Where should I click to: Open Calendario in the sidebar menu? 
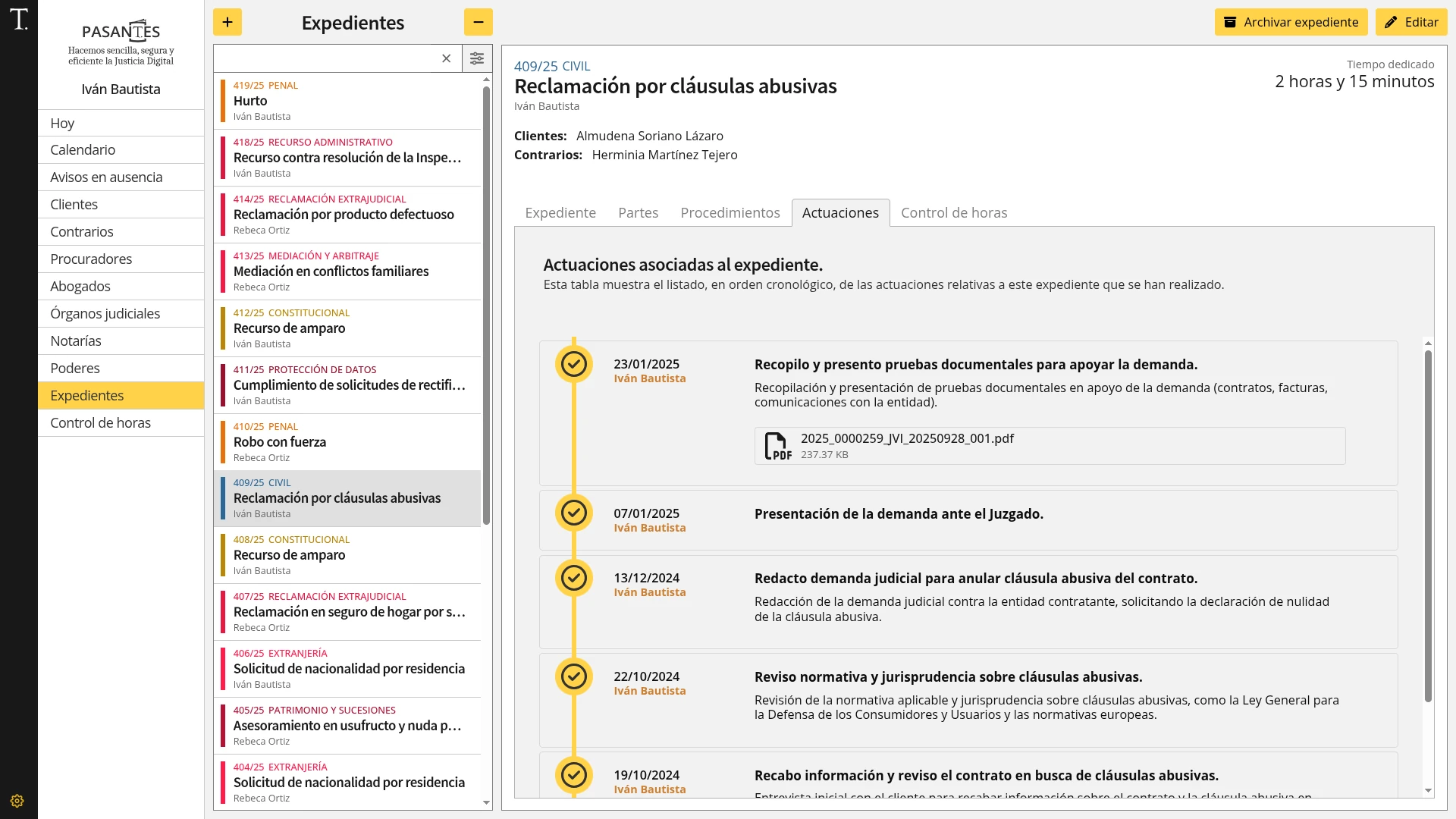[83, 150]
